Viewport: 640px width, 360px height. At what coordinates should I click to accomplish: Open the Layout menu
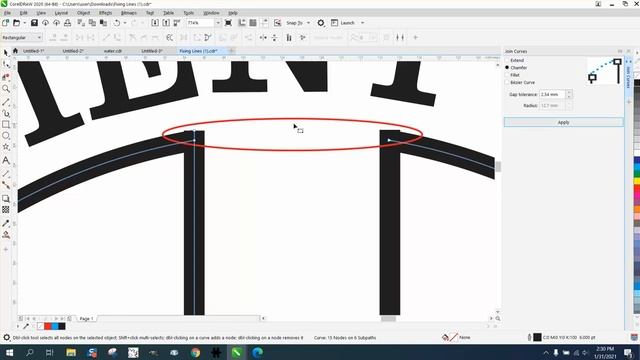point(61,13)
